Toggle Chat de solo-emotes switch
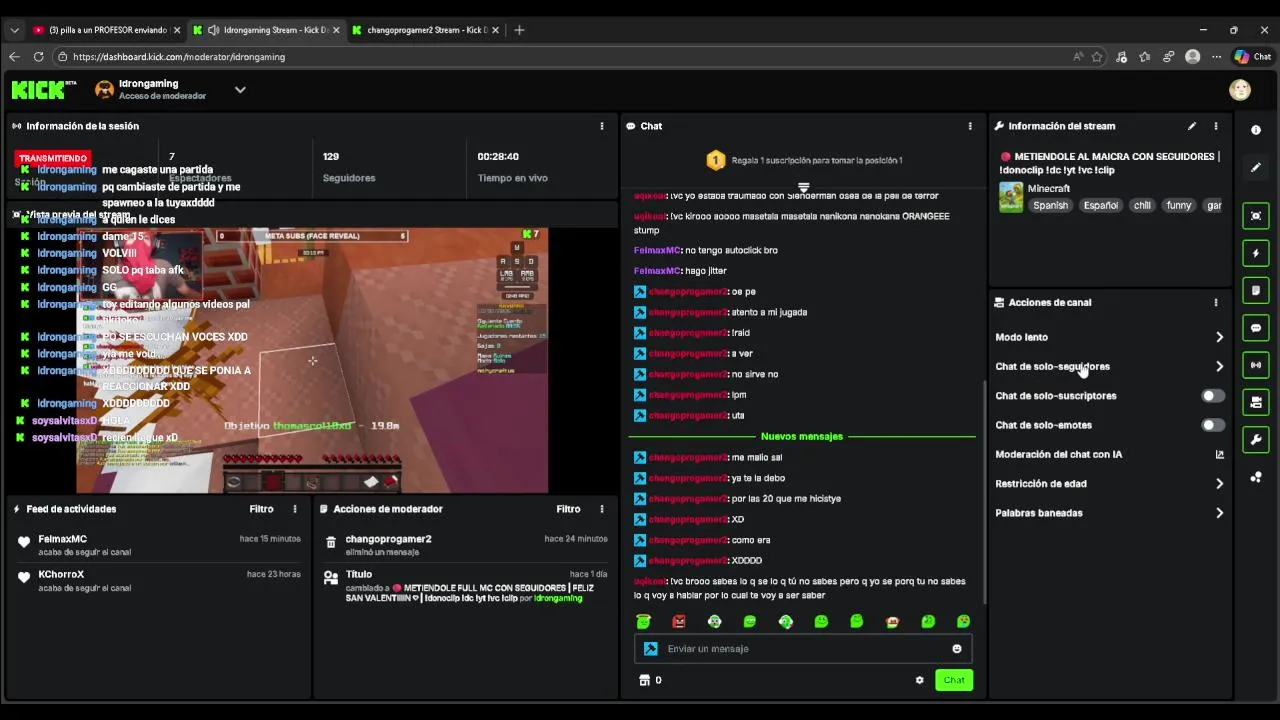This screenshot has height=720, width=1280. tap(1212, 425)
